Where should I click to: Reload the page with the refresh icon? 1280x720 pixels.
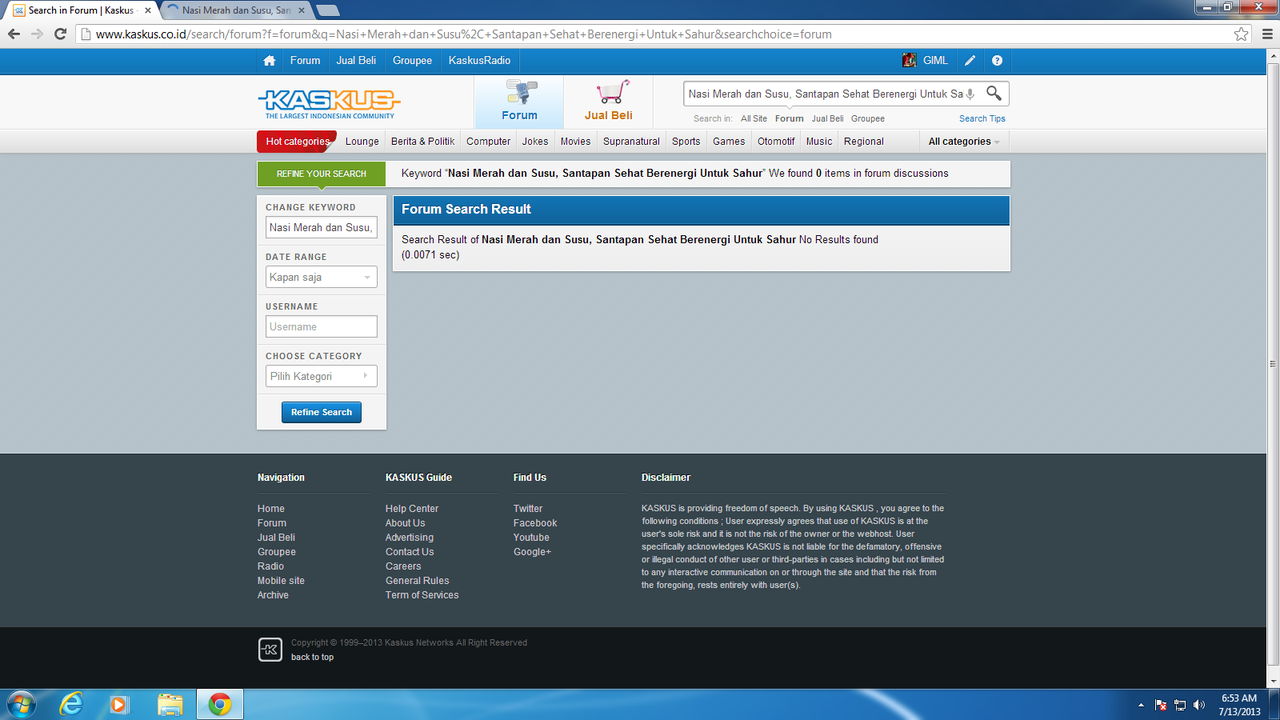[60, 33]
